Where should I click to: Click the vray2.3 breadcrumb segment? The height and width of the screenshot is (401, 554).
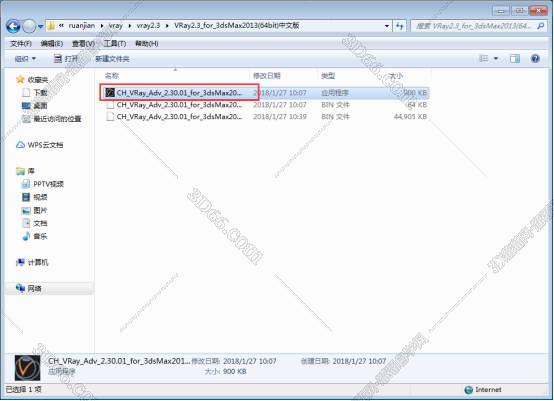(x=148, y=25)
